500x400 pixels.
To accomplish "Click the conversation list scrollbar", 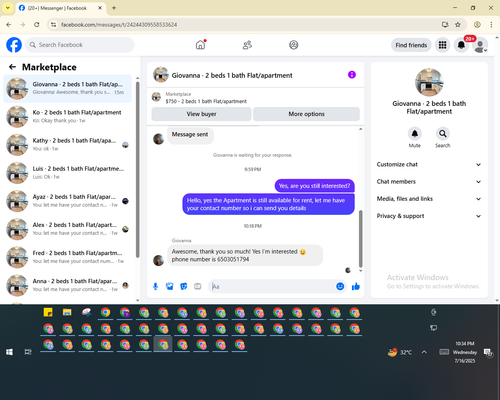I will [x=137, y=169].
